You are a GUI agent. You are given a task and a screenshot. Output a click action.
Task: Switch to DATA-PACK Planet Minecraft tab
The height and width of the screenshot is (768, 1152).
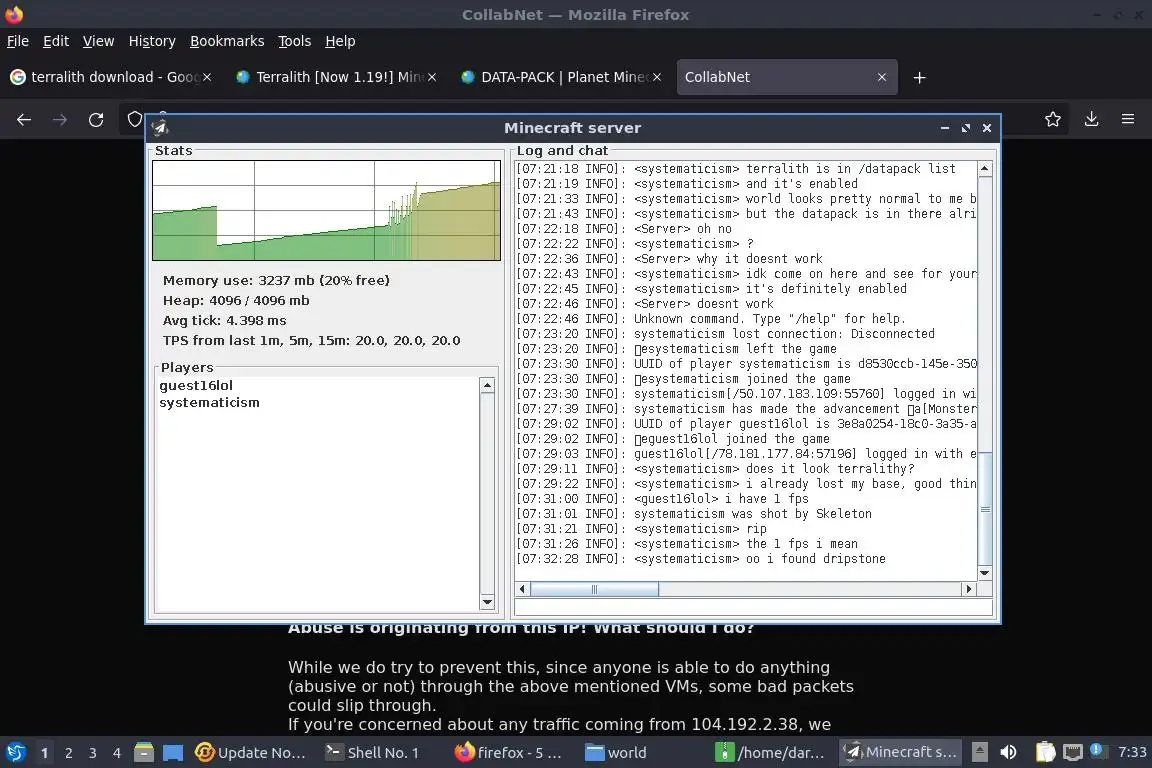click(x=560, y=77)
